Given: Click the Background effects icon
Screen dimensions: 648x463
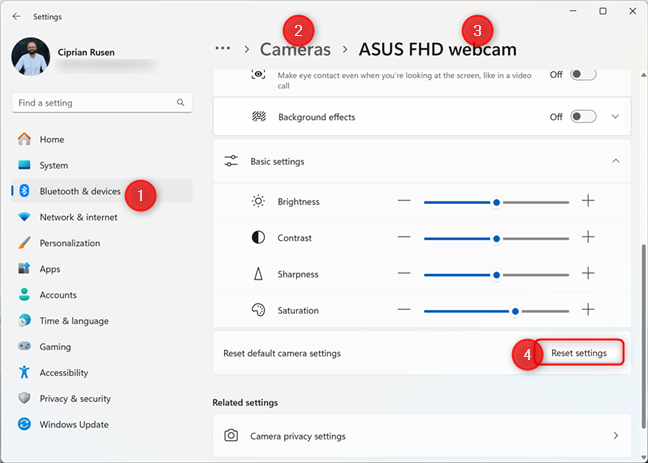Looking at the screenshot, I should coord(259,117).
